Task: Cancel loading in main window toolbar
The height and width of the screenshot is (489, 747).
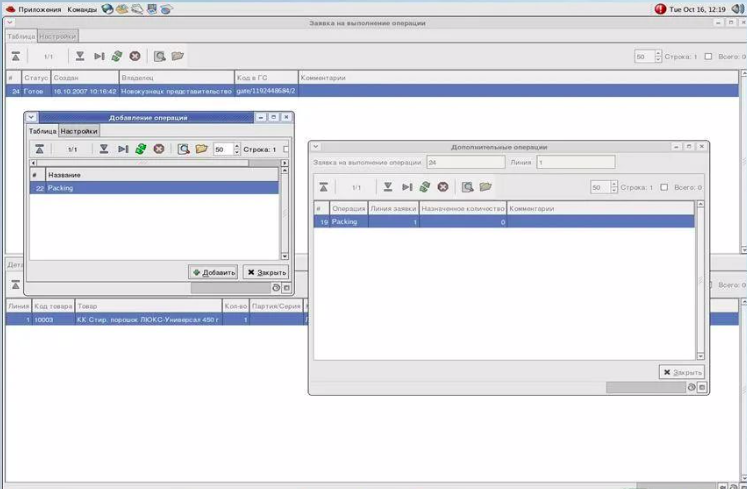Action: (135, 56)
